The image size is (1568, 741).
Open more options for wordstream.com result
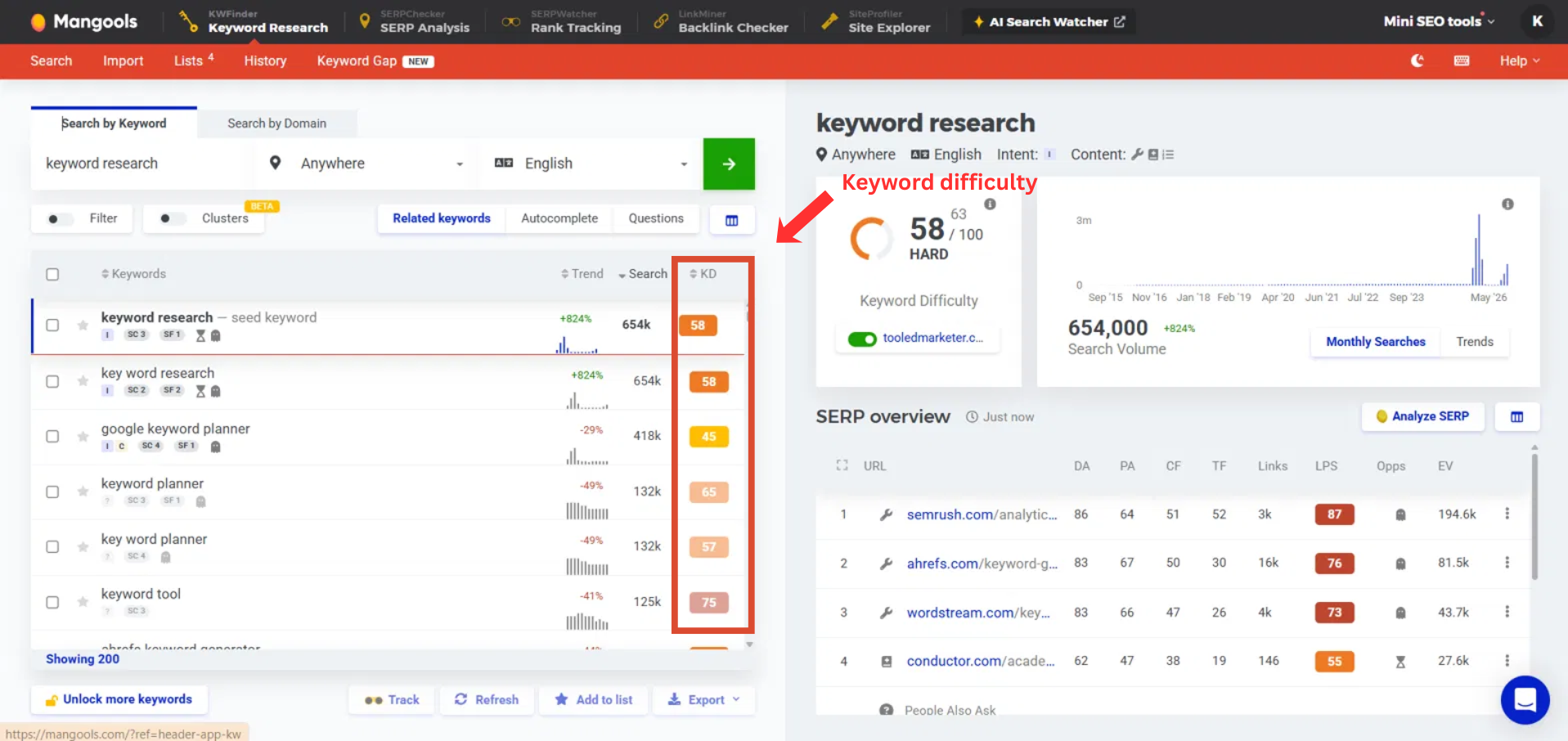click(1507, 612)
